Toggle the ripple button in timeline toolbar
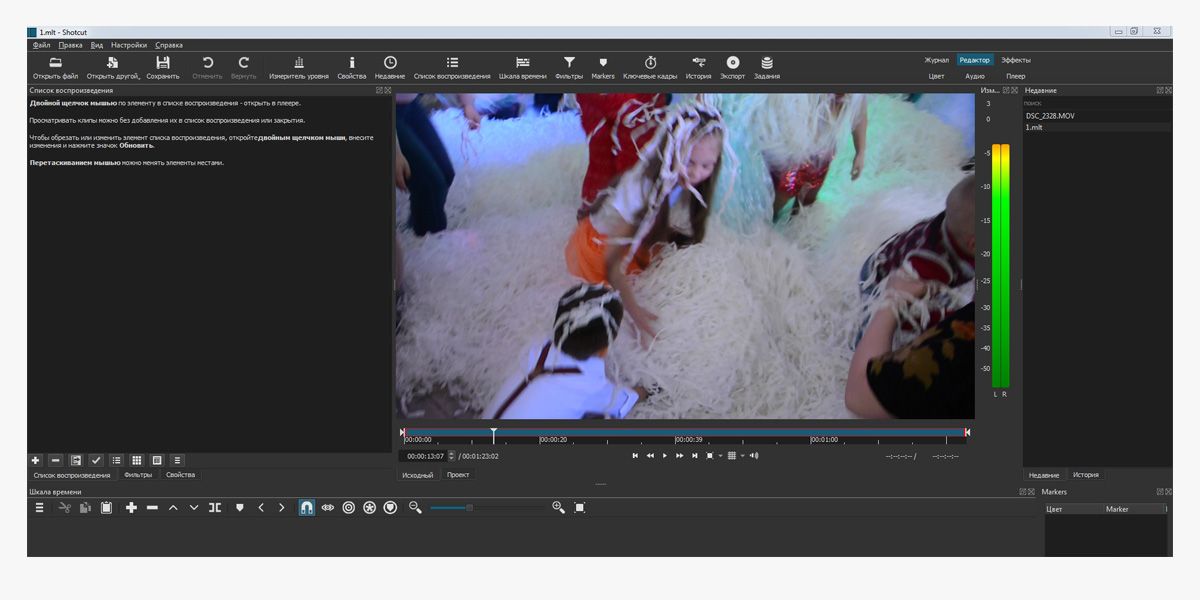This screenshot has height=600, width=1200. [x=348, y=508]
